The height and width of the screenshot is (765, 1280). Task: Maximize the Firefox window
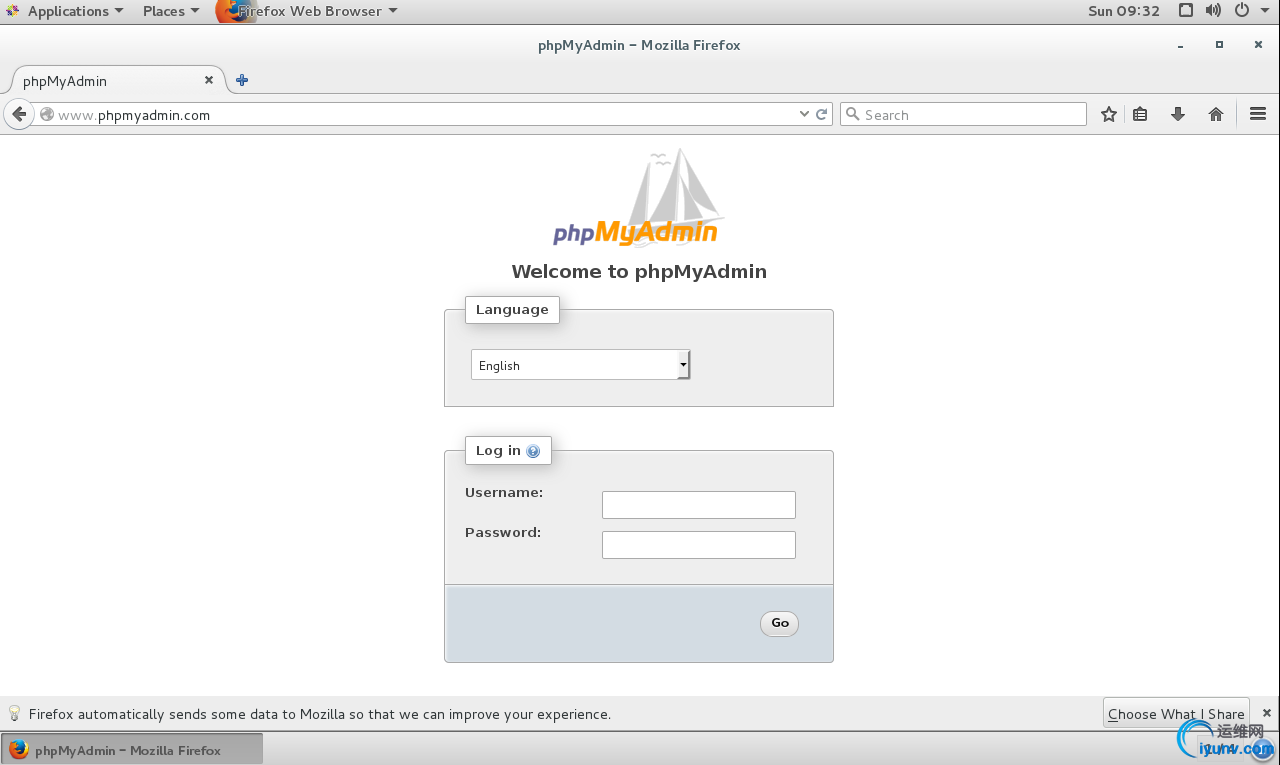(1219, 45)
